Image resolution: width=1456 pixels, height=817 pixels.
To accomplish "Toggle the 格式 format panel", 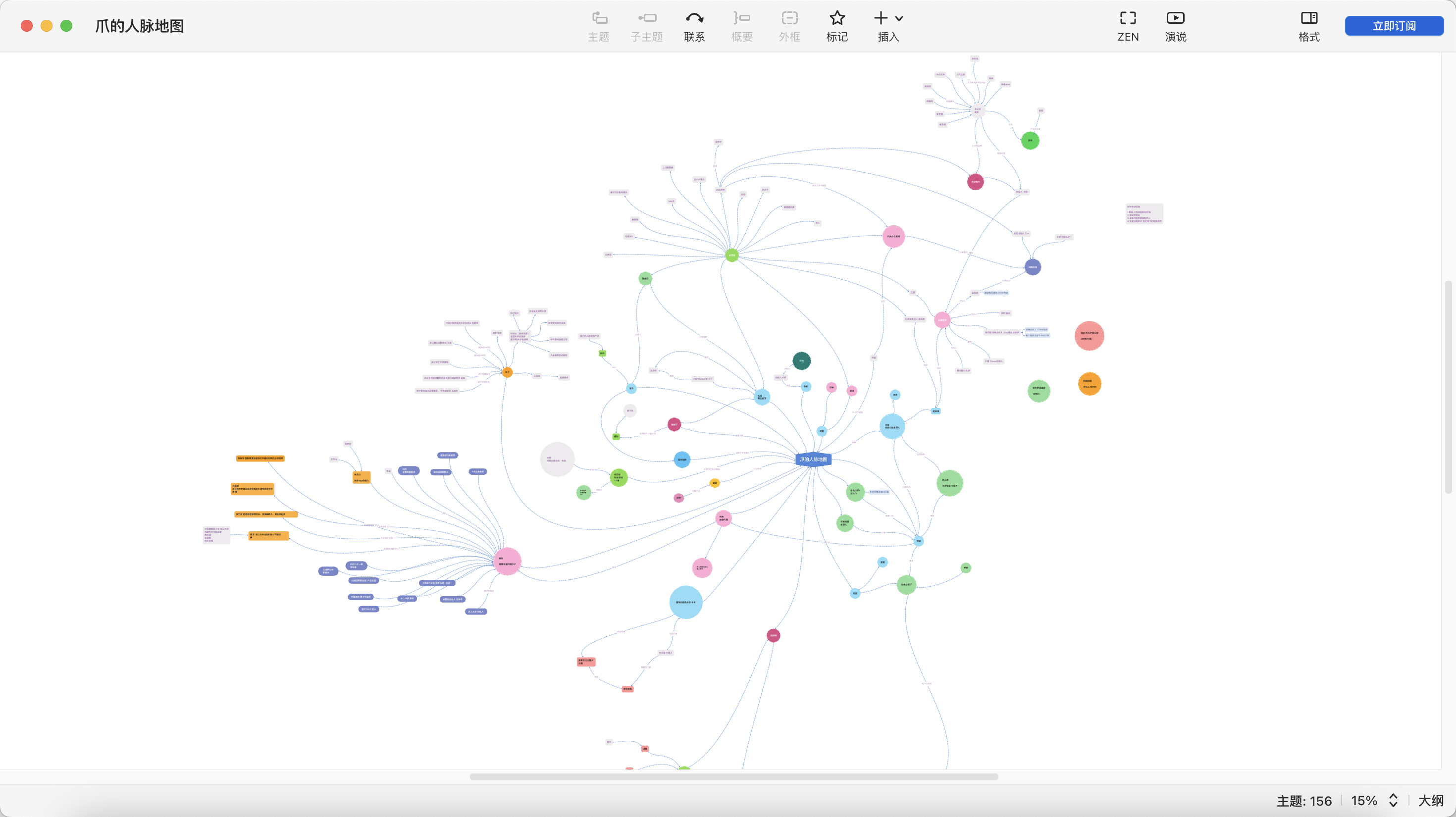I will coord(1308,26).
